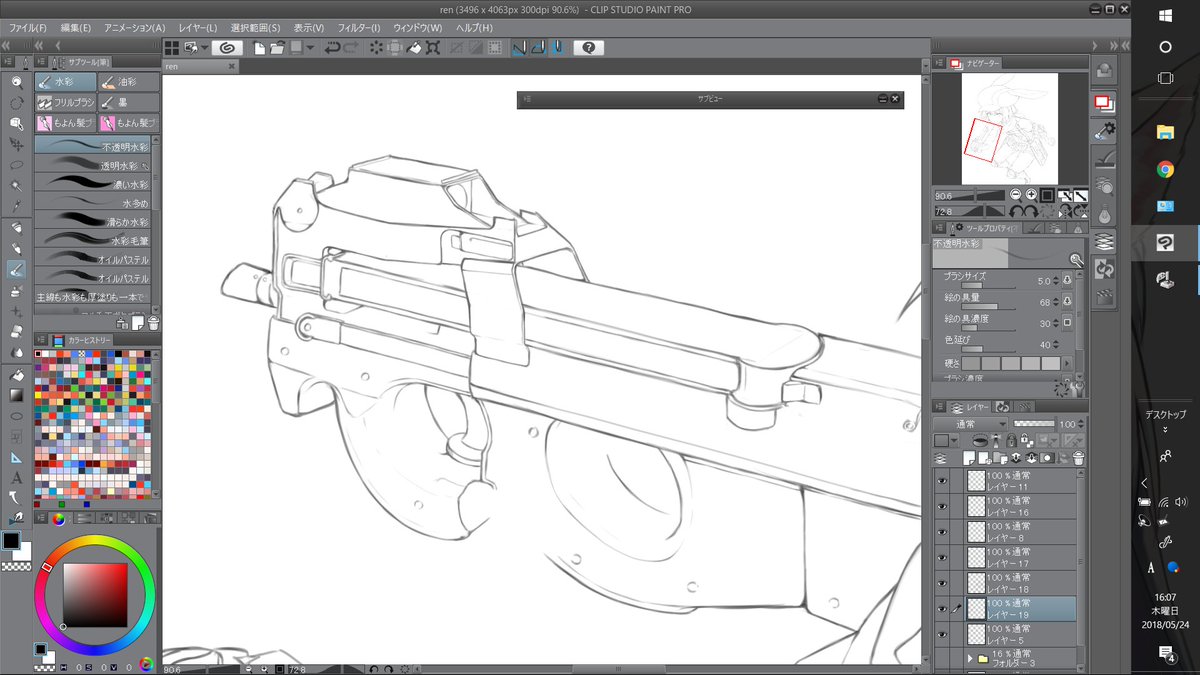Click the Navigator canvas thumbnail

(1011, 128)
